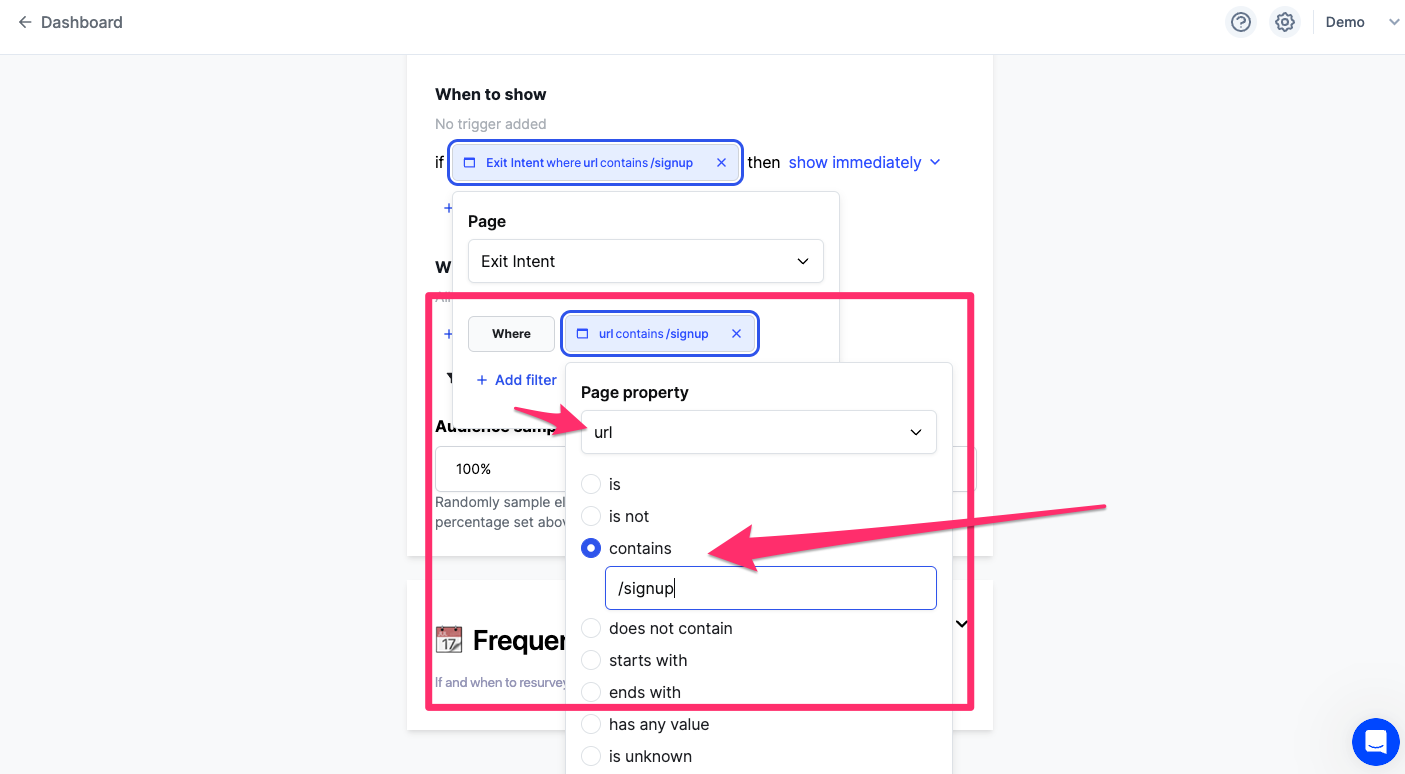
Task: Click the /signup text input field
Action: pos(771,588)
